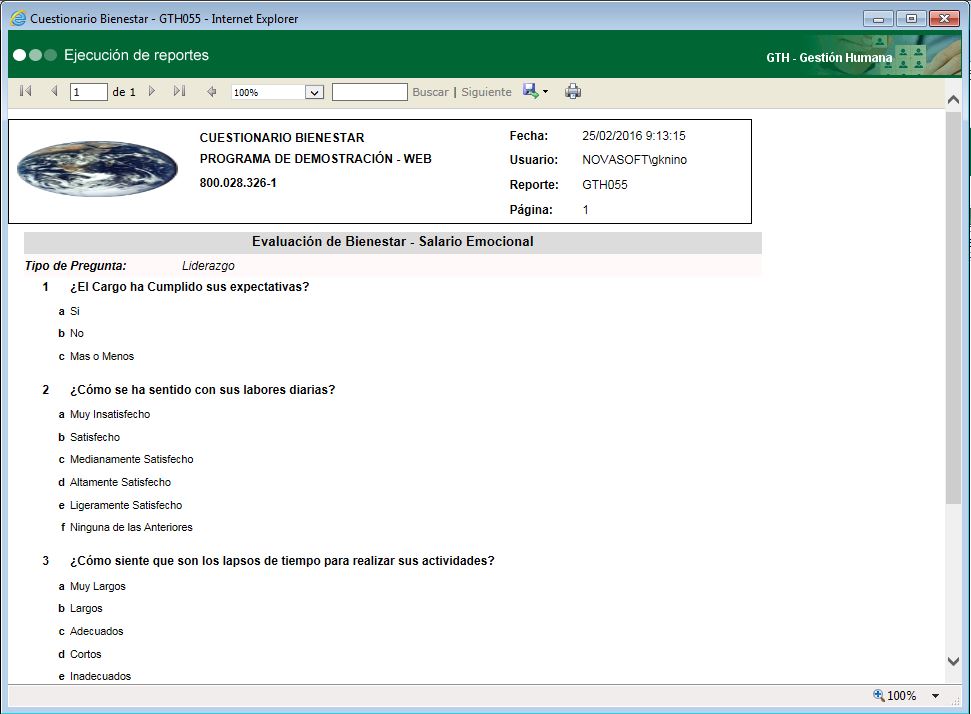
Task: Click the Siguiente link
Action: click(x=485, y=91)
